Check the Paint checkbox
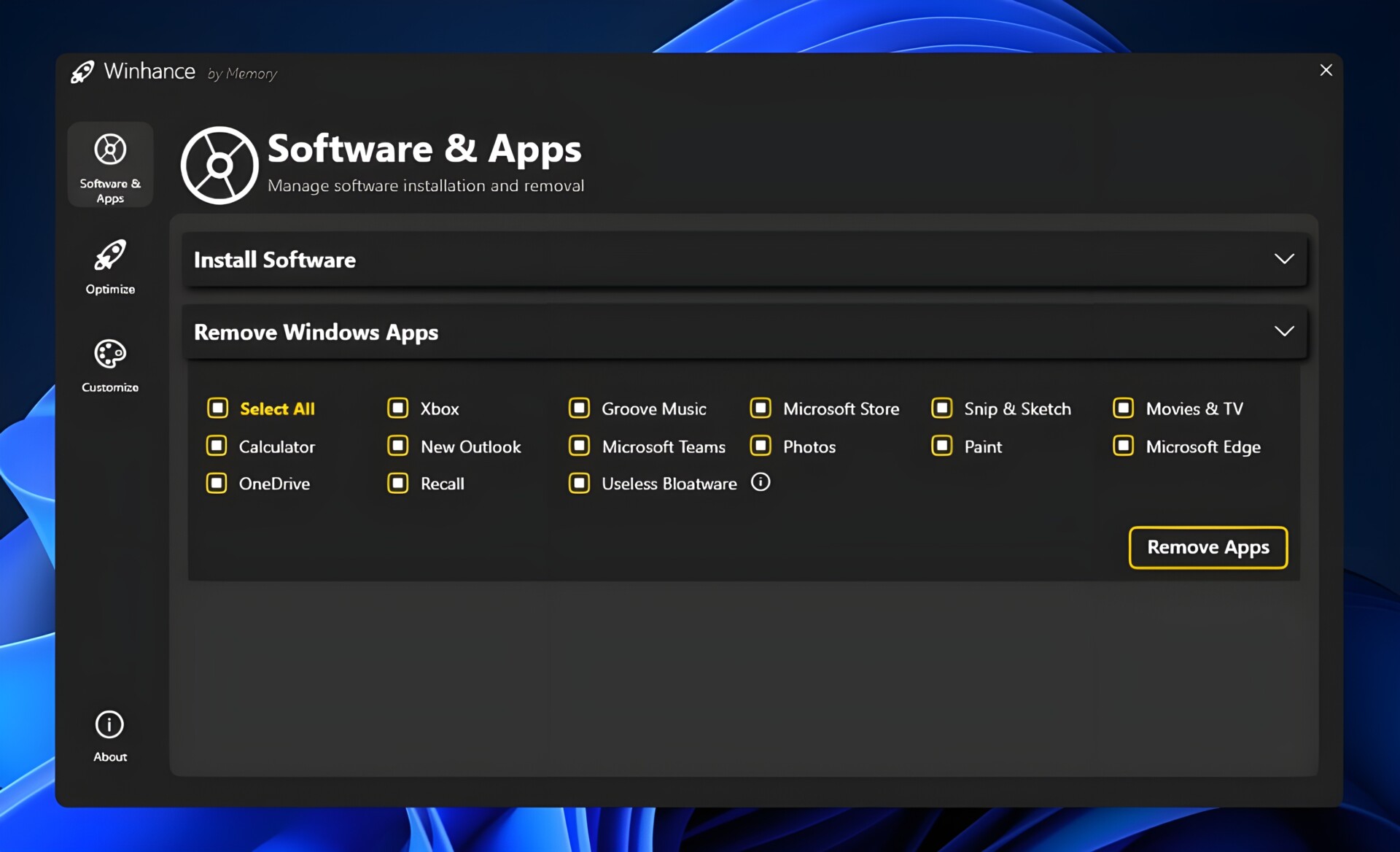Image resolution: width=1400 pixels, height=852 pixels. [942, 446]
